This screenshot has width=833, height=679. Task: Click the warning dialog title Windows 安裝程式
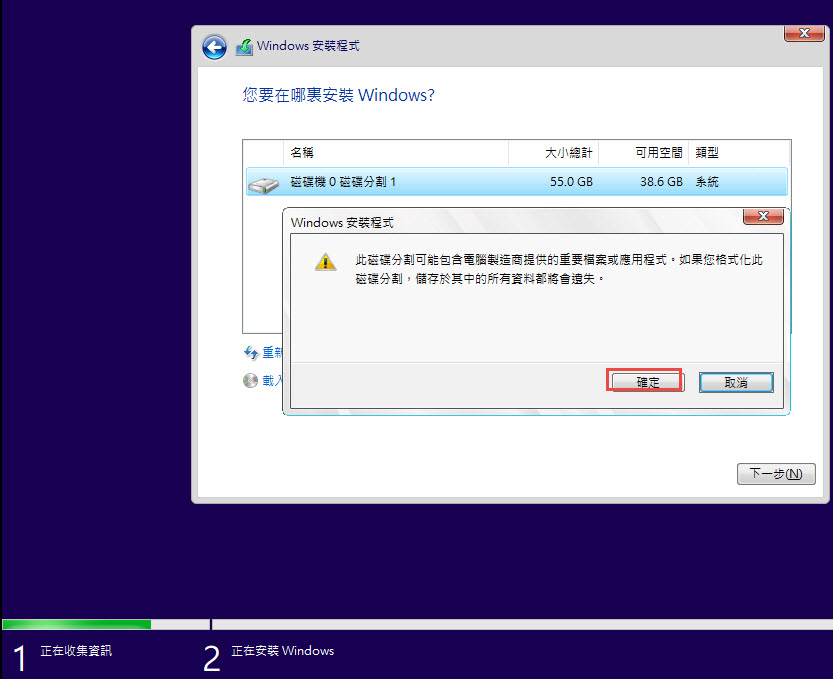(342, 223)
